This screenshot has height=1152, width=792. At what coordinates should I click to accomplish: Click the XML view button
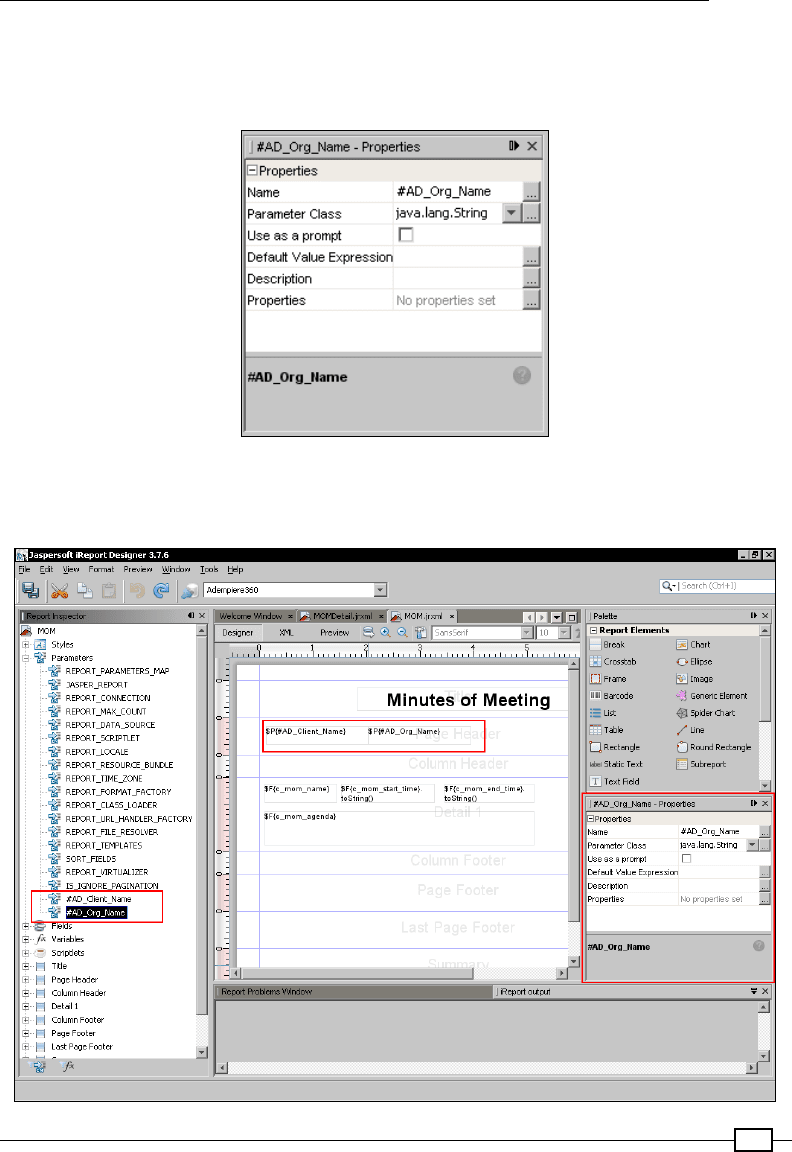pos(286,633)
